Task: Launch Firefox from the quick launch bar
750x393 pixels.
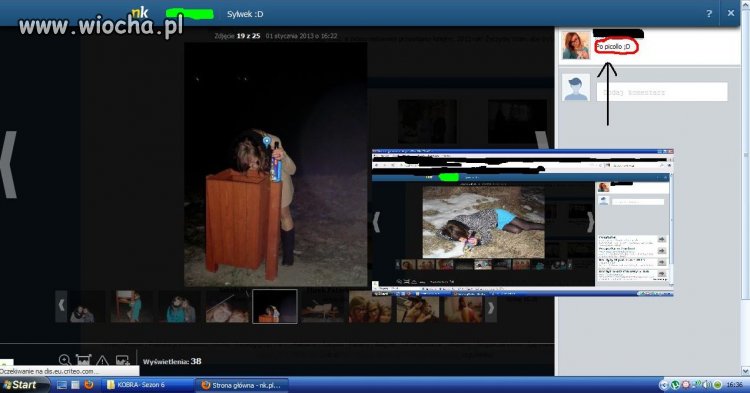Action: pyautogui.click(x=88, y=385)
